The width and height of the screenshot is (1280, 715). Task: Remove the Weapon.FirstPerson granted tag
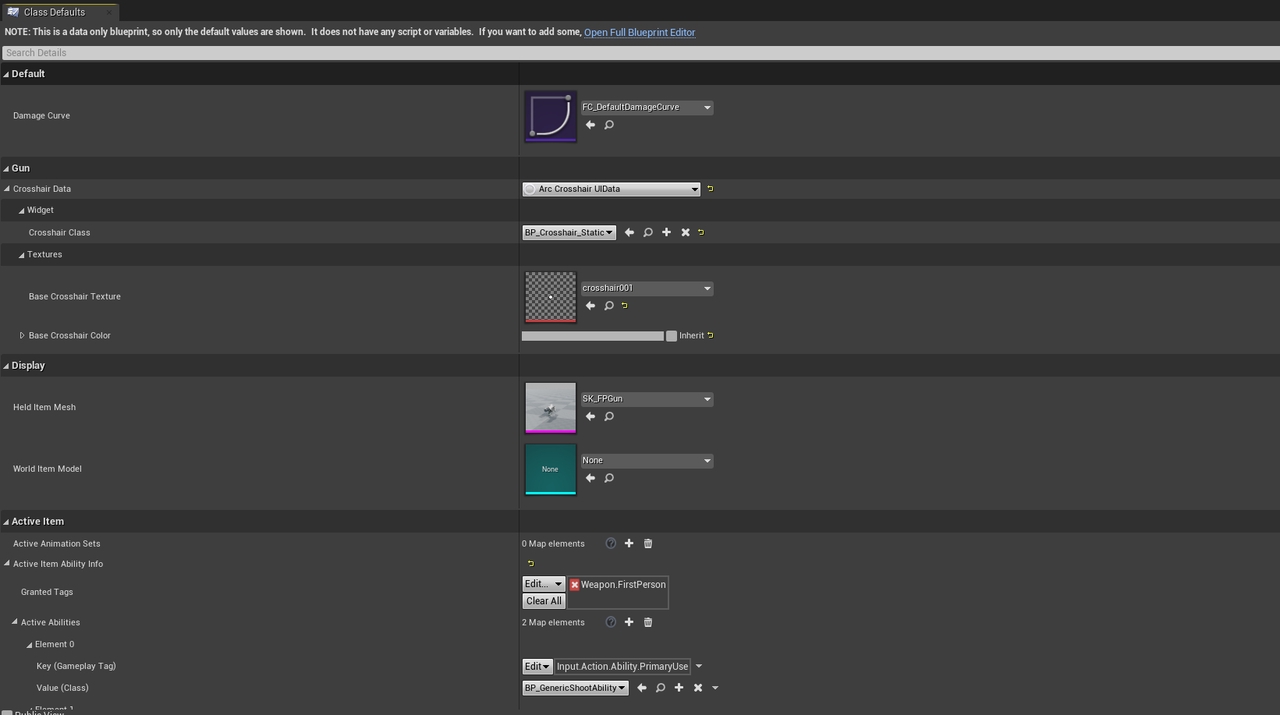coord(575,585)
